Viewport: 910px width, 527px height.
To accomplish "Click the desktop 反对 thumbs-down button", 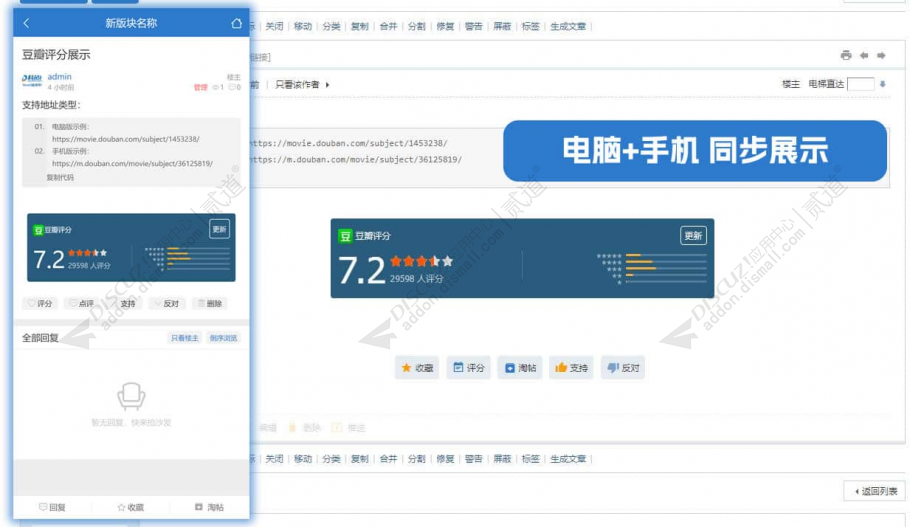I will coord(623,367).
